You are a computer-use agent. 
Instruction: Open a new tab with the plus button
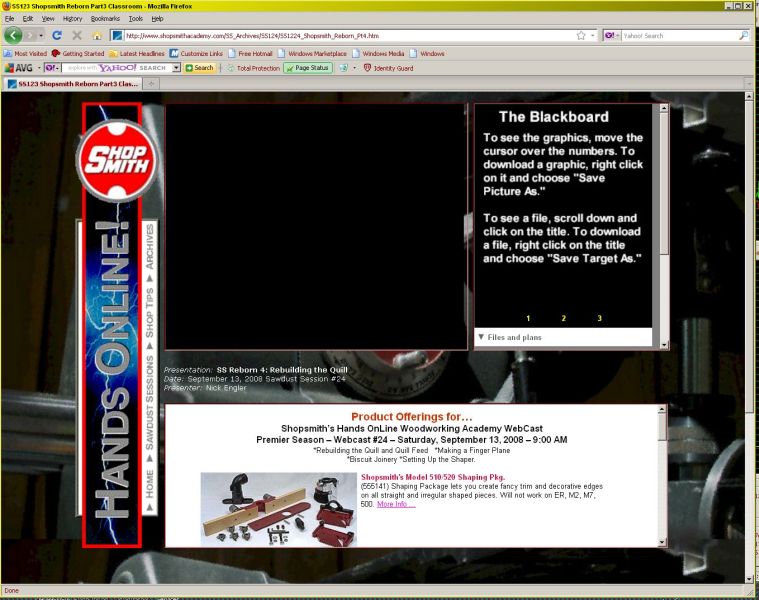tap(152, 84)
